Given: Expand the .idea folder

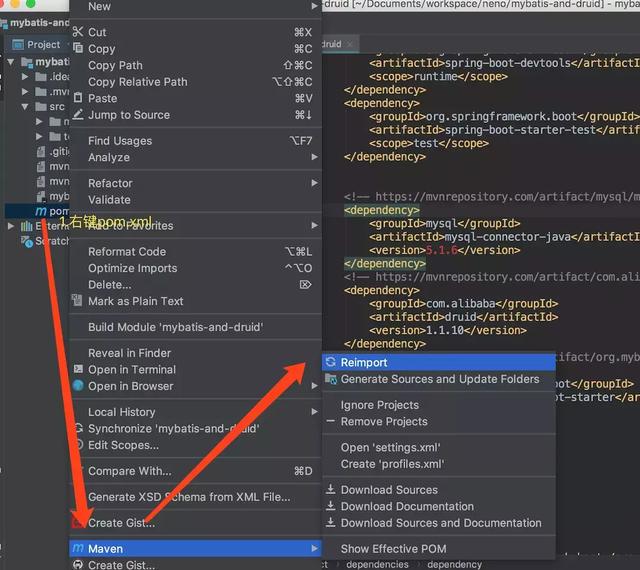Looking at the screenshot, I should pos(25,77).
